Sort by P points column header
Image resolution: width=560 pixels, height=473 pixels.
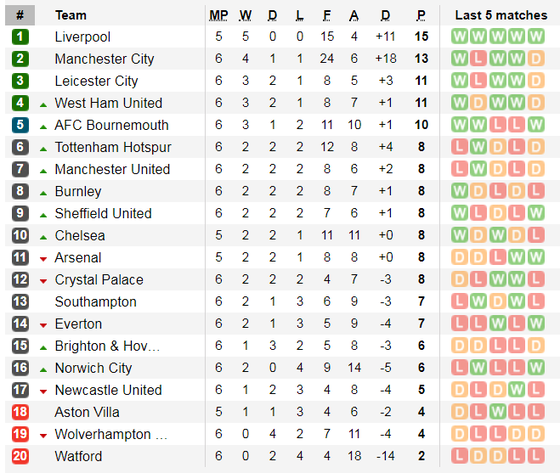pos(421,15)
